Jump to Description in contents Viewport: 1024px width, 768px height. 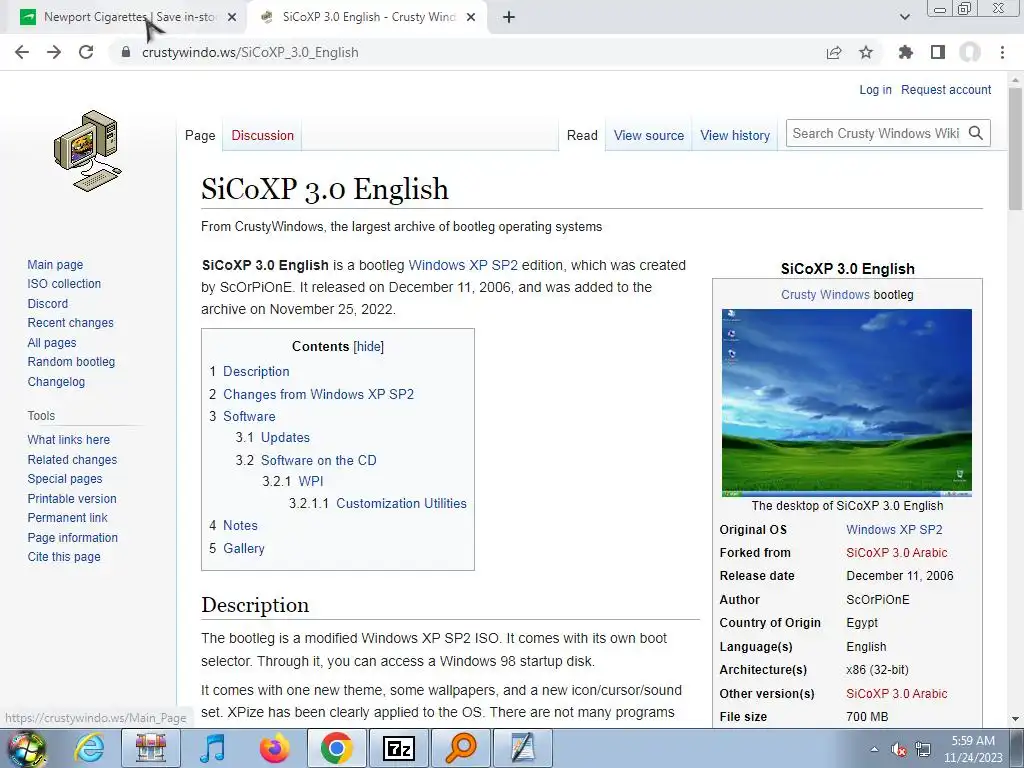(256, 372)
